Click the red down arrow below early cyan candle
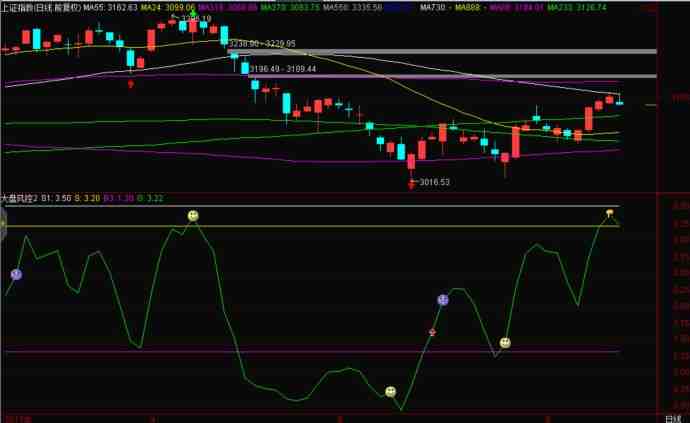Image resolution: width=690 pixels, height=423 pixels. pos(131,84)
